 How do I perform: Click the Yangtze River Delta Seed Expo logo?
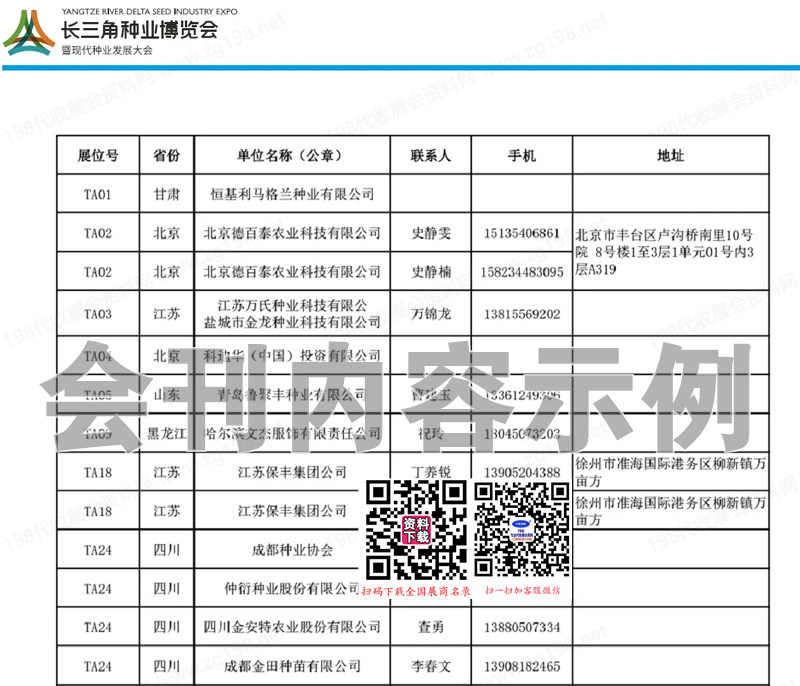[29, 33]
